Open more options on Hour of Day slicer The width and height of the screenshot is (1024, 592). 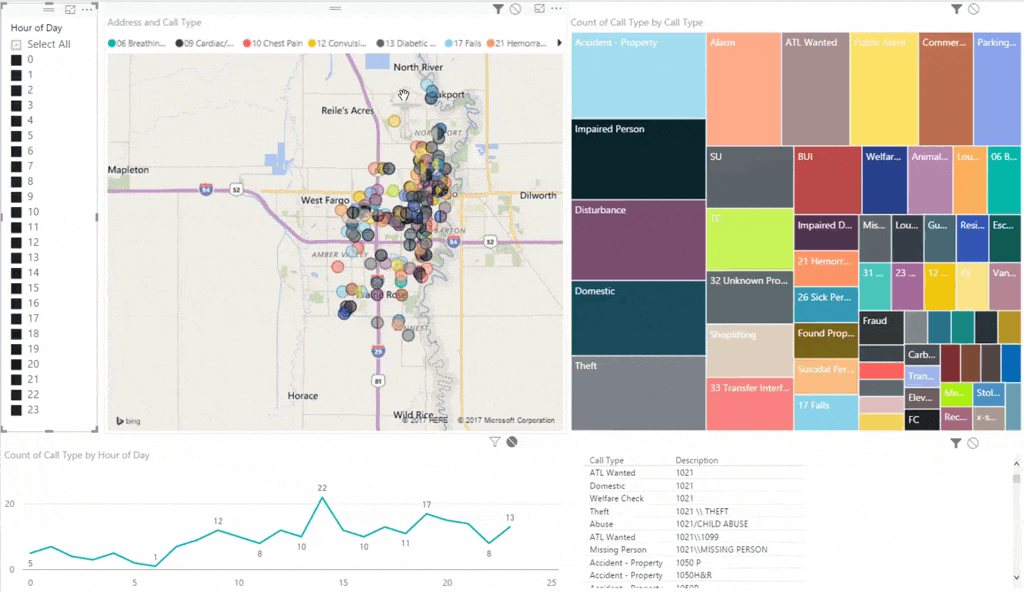(x=85, y=9)
